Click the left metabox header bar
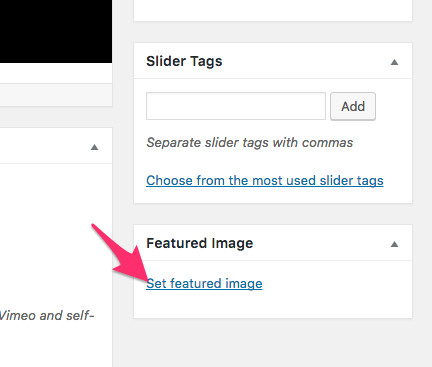 [x=56, y=146]
